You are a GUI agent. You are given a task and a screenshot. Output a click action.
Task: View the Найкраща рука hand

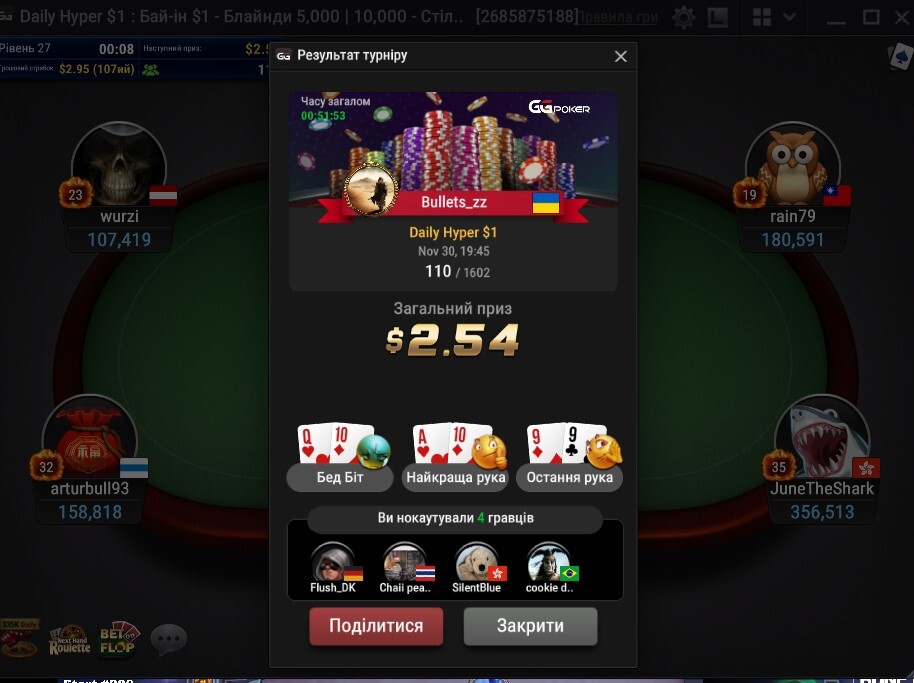pyautogui.click(x=455, y=457)
